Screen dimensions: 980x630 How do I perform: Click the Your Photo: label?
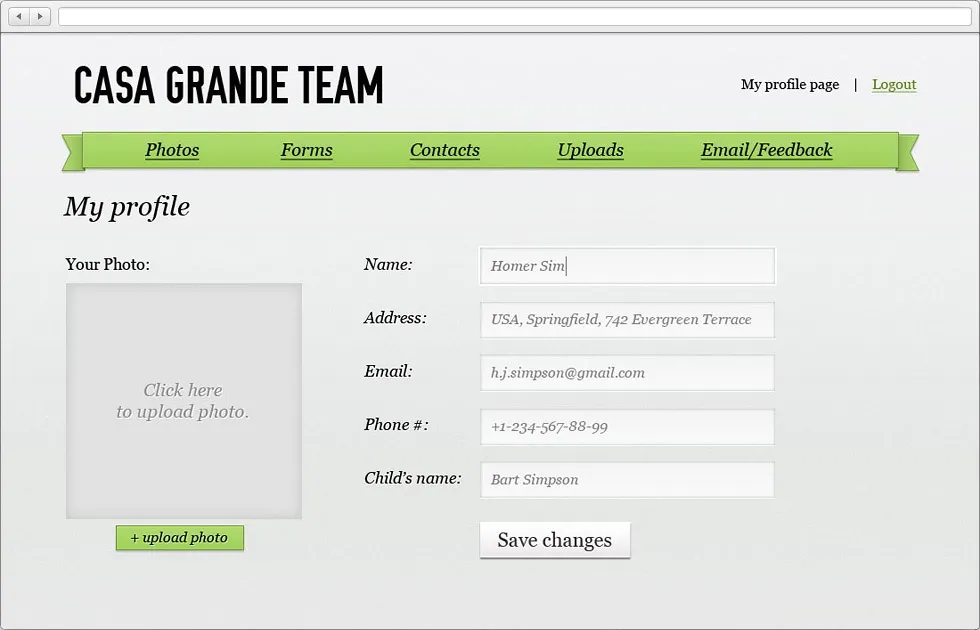coord(108,264)
